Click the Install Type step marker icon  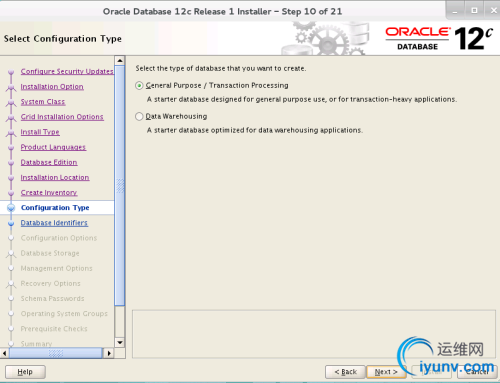coord(11,132)
